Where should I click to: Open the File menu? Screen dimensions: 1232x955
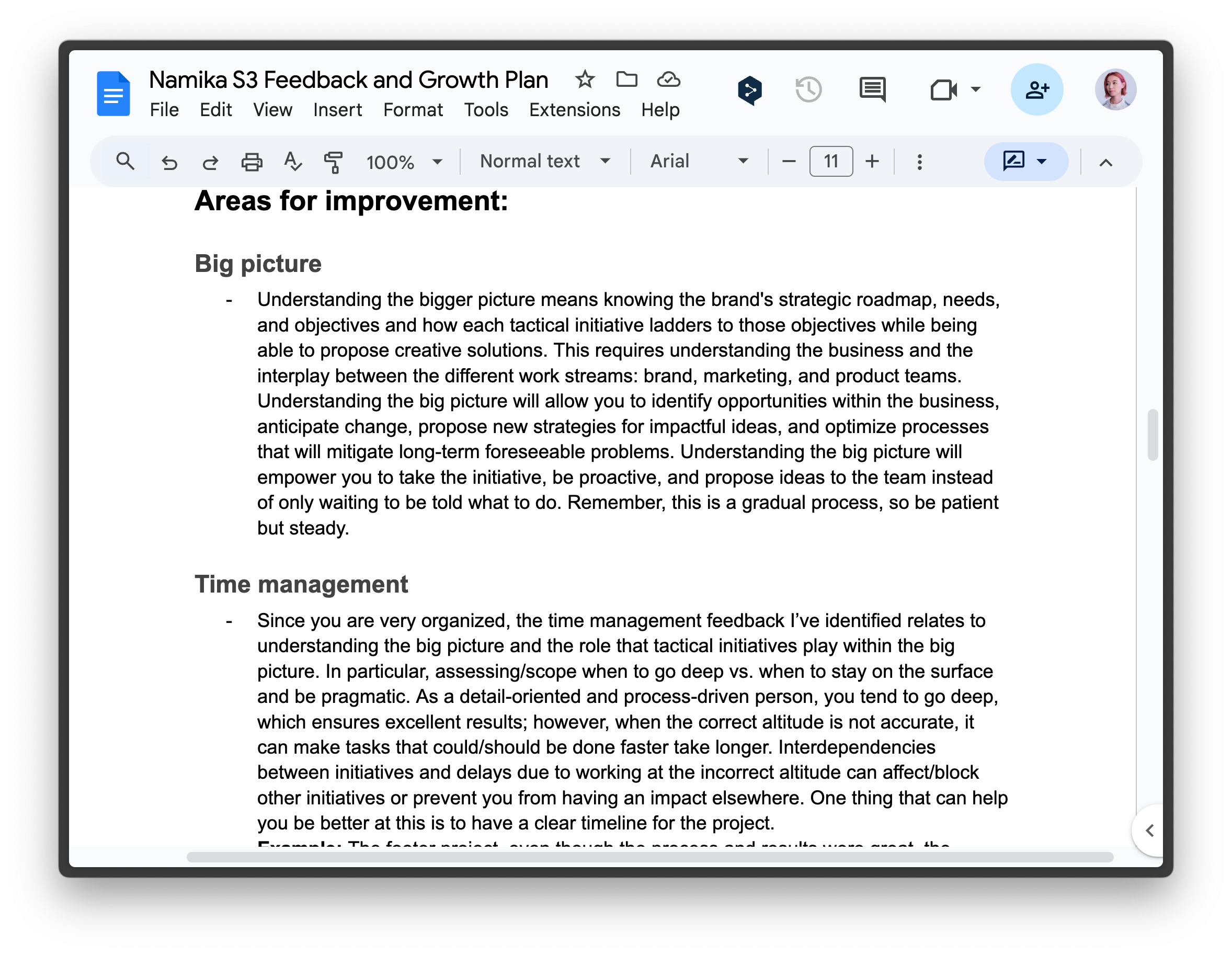point(164,109)
